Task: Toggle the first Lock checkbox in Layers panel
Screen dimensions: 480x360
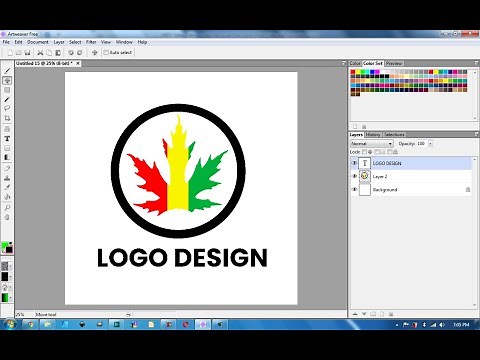Action: pos(364,152)
